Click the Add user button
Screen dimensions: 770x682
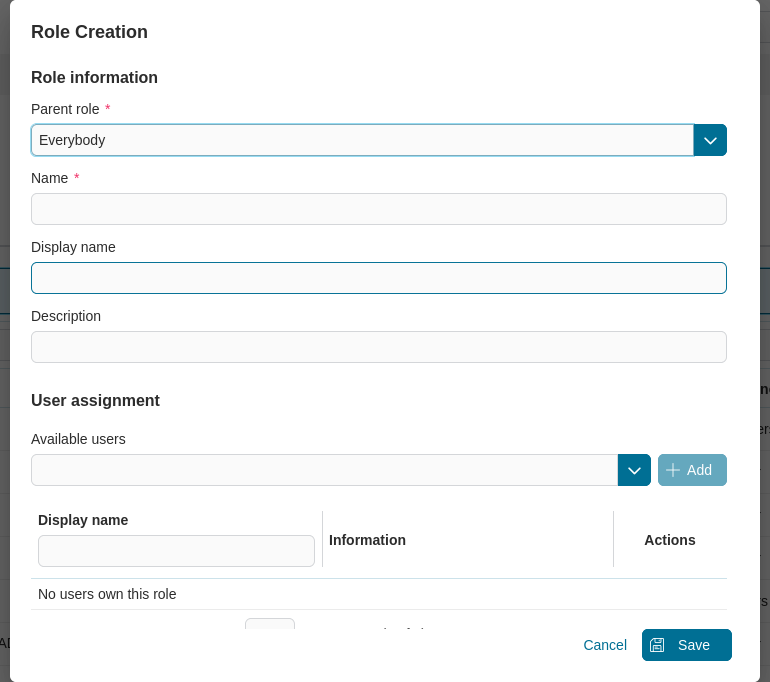coord(692,470)
